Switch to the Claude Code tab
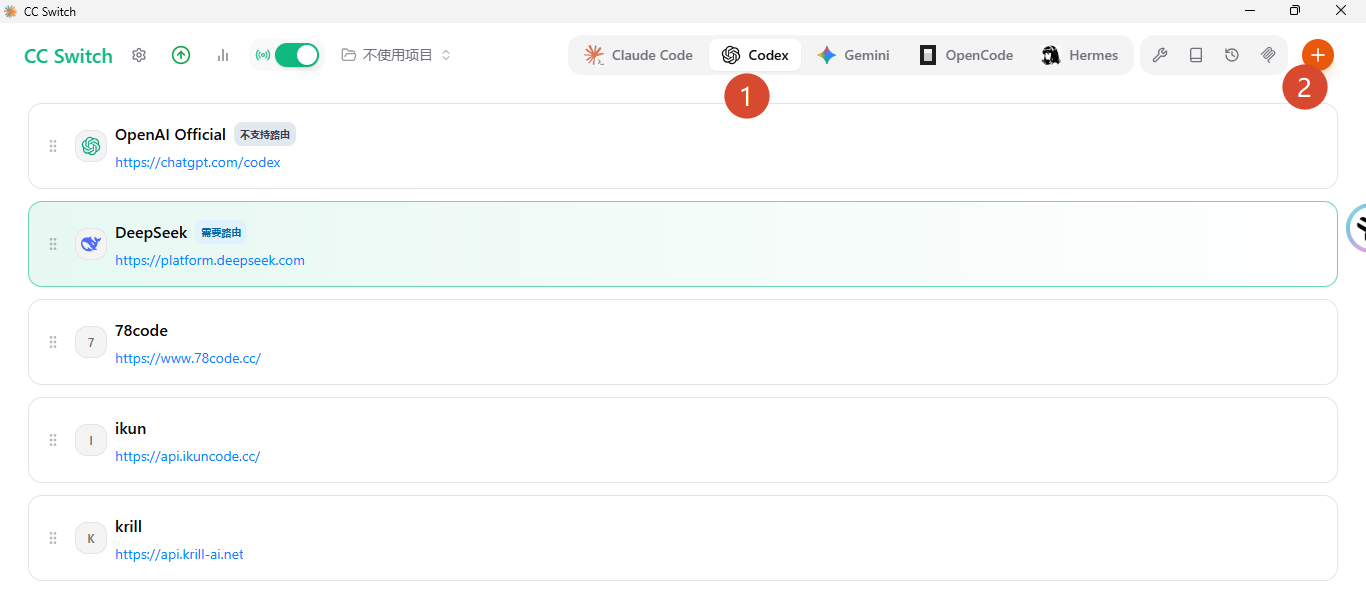 638,55
